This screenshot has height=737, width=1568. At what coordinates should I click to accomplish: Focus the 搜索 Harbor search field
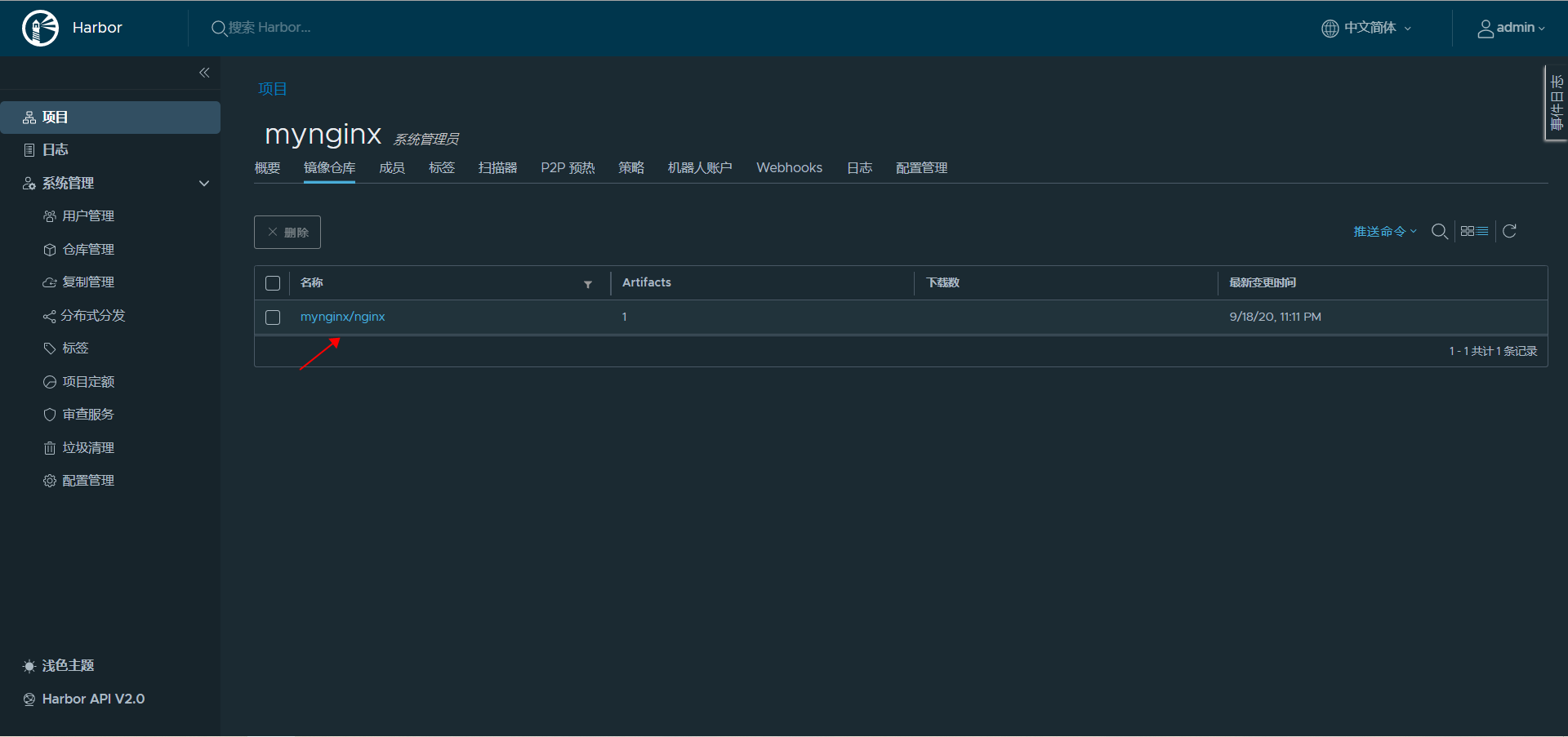click(269, 28)
